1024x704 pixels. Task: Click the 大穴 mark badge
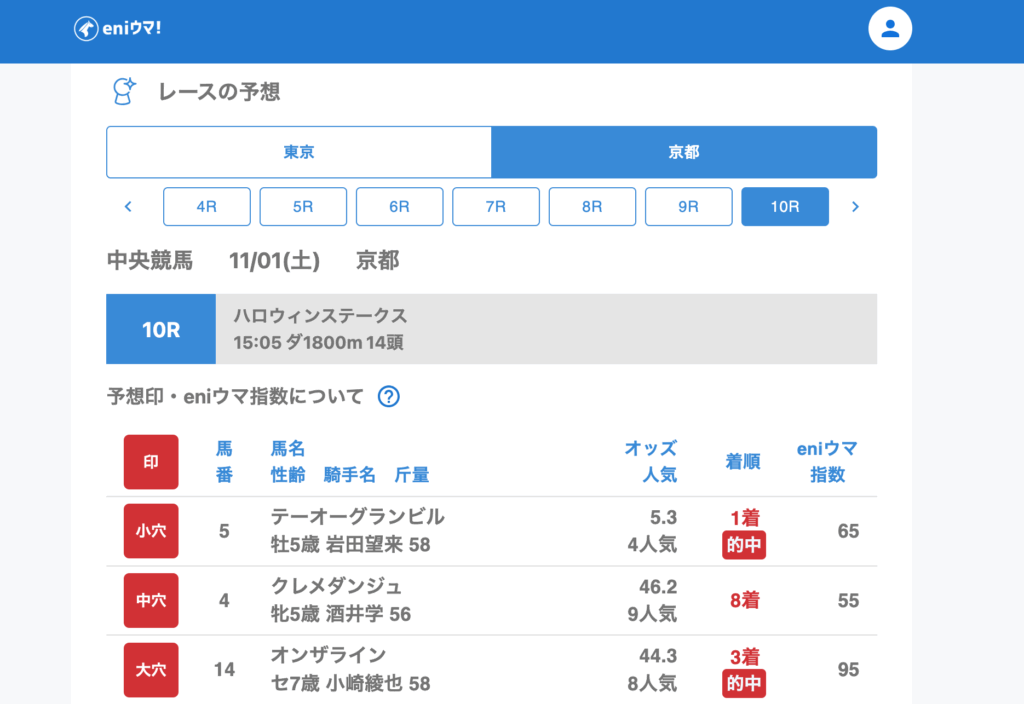(x=151, y=669)
